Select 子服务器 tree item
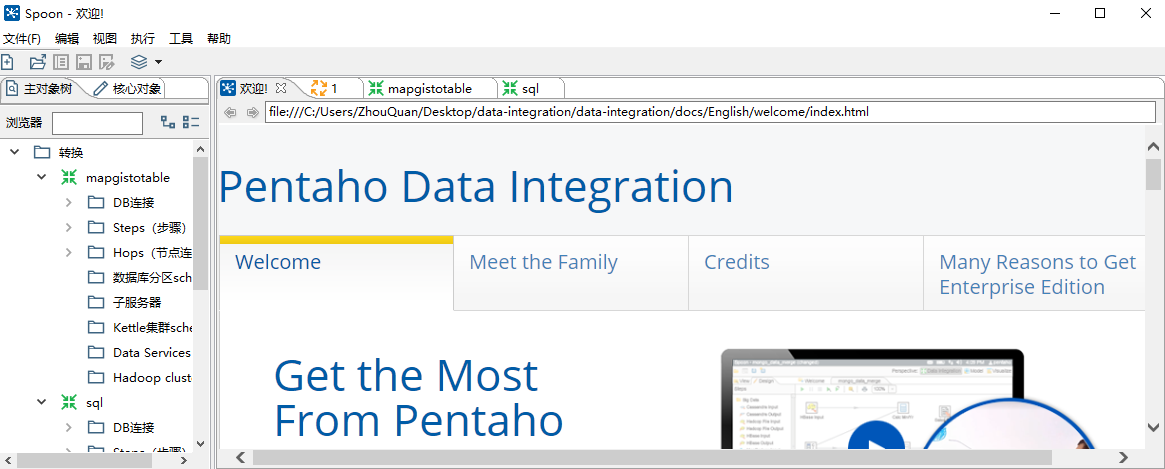The width and height of the screenshot is (1165, 469). pos(137,303)
